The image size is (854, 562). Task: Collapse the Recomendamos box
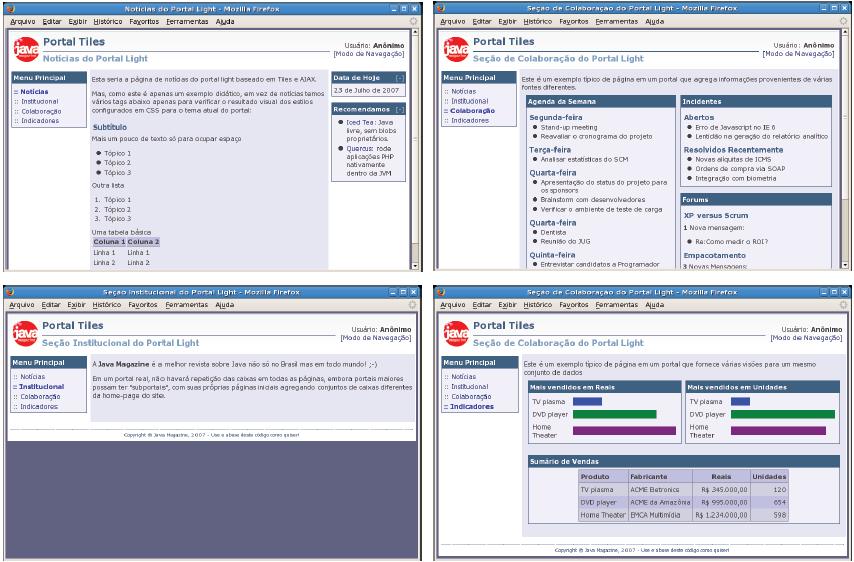point(400,108)
